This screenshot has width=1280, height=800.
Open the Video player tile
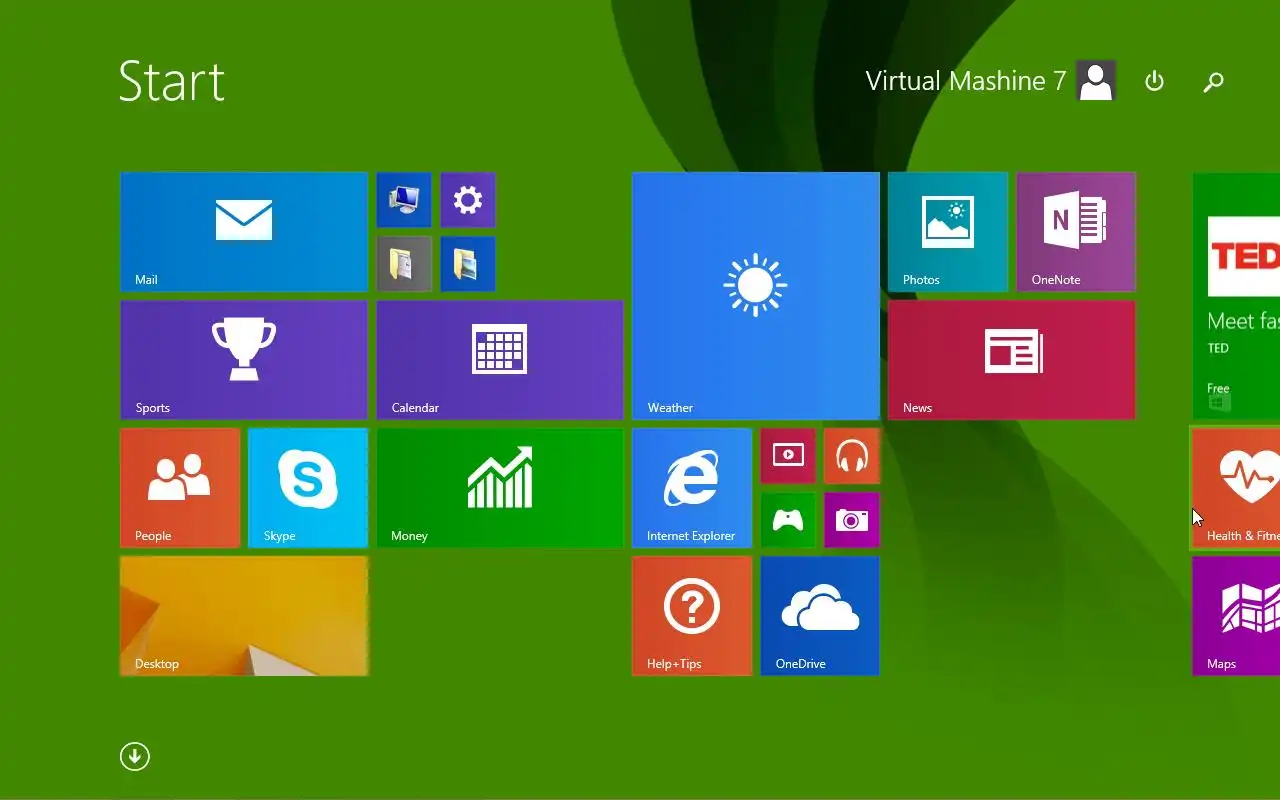788,456
